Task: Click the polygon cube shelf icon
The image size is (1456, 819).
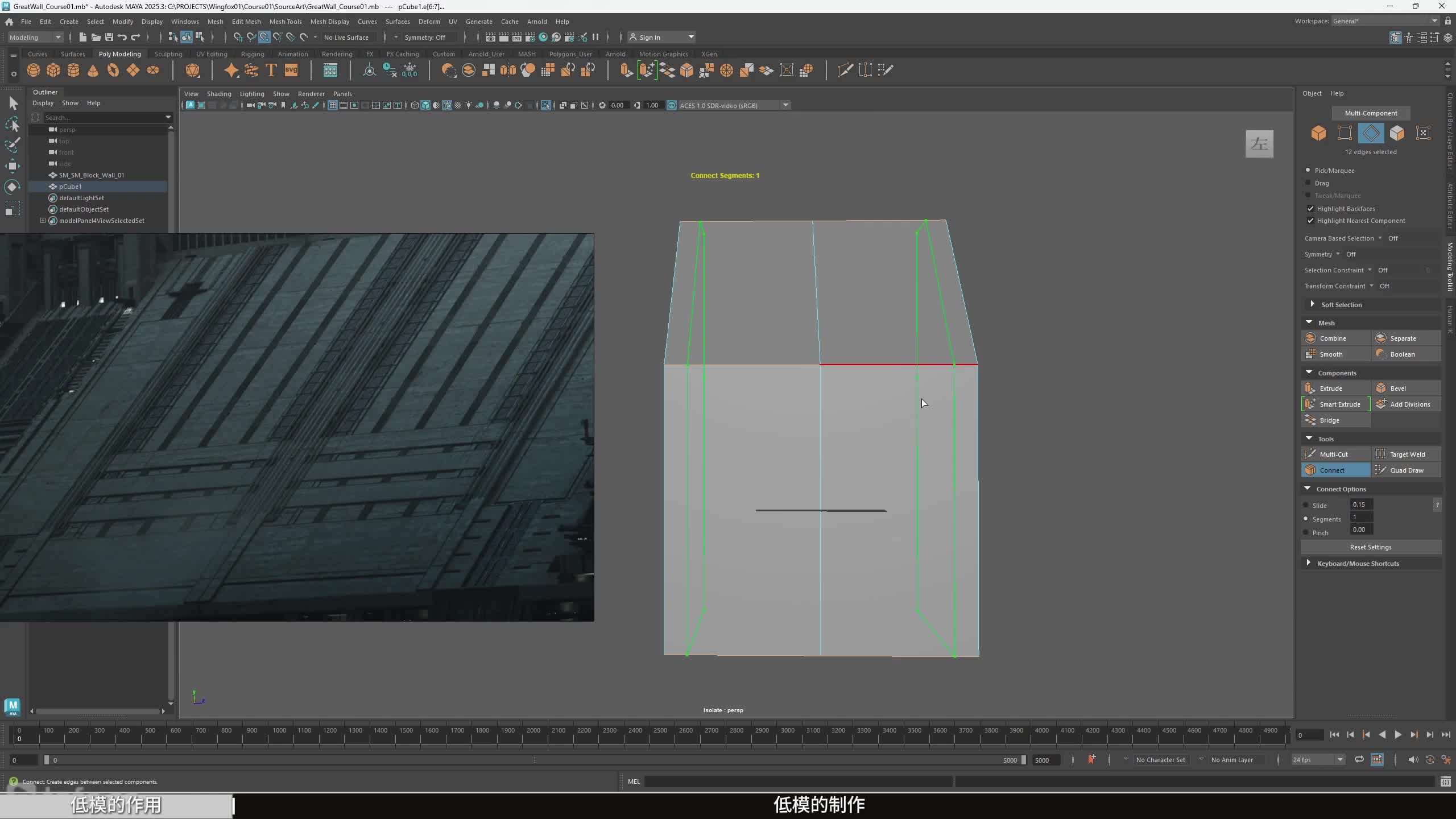Action: tap(53, 70)
